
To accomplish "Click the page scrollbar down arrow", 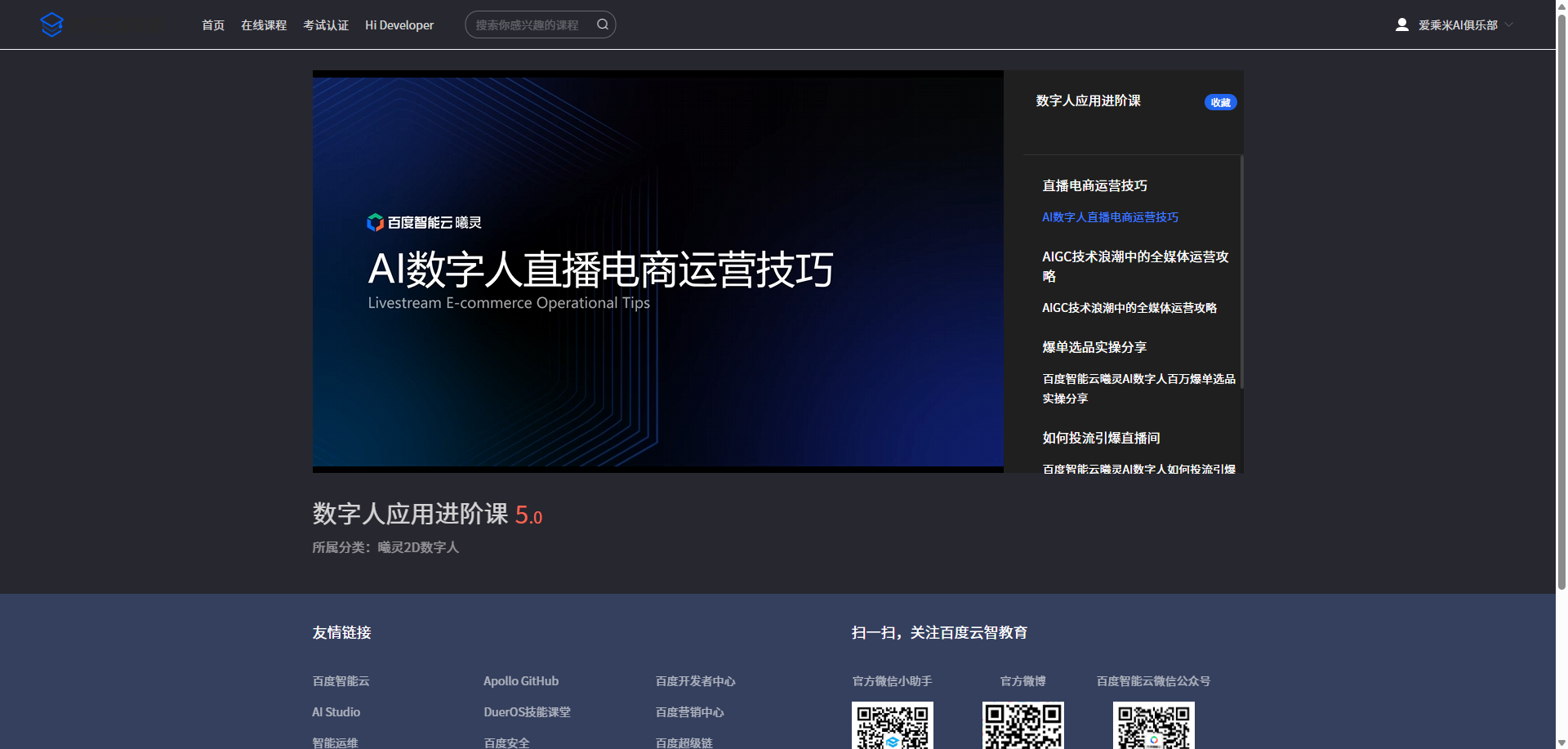I will pos(1561,742).
